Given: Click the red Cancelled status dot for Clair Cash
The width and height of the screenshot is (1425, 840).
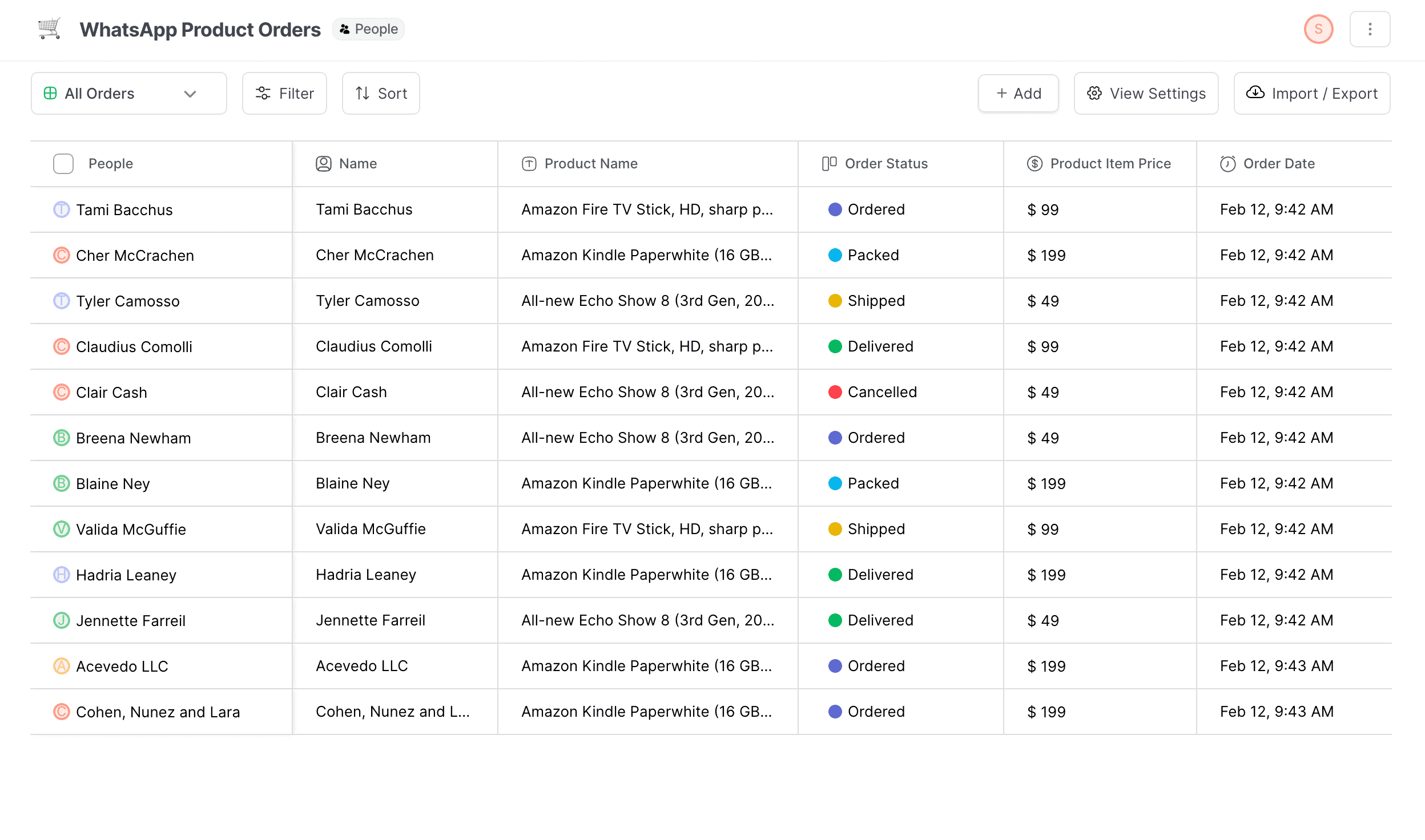Looking at the screenshot, I should [x=835, y=392].
